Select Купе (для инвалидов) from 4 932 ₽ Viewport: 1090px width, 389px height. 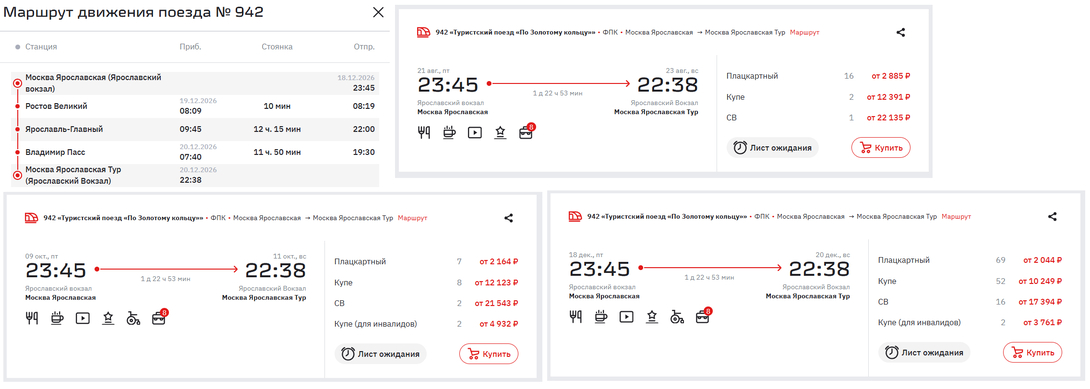click(426, 324)
